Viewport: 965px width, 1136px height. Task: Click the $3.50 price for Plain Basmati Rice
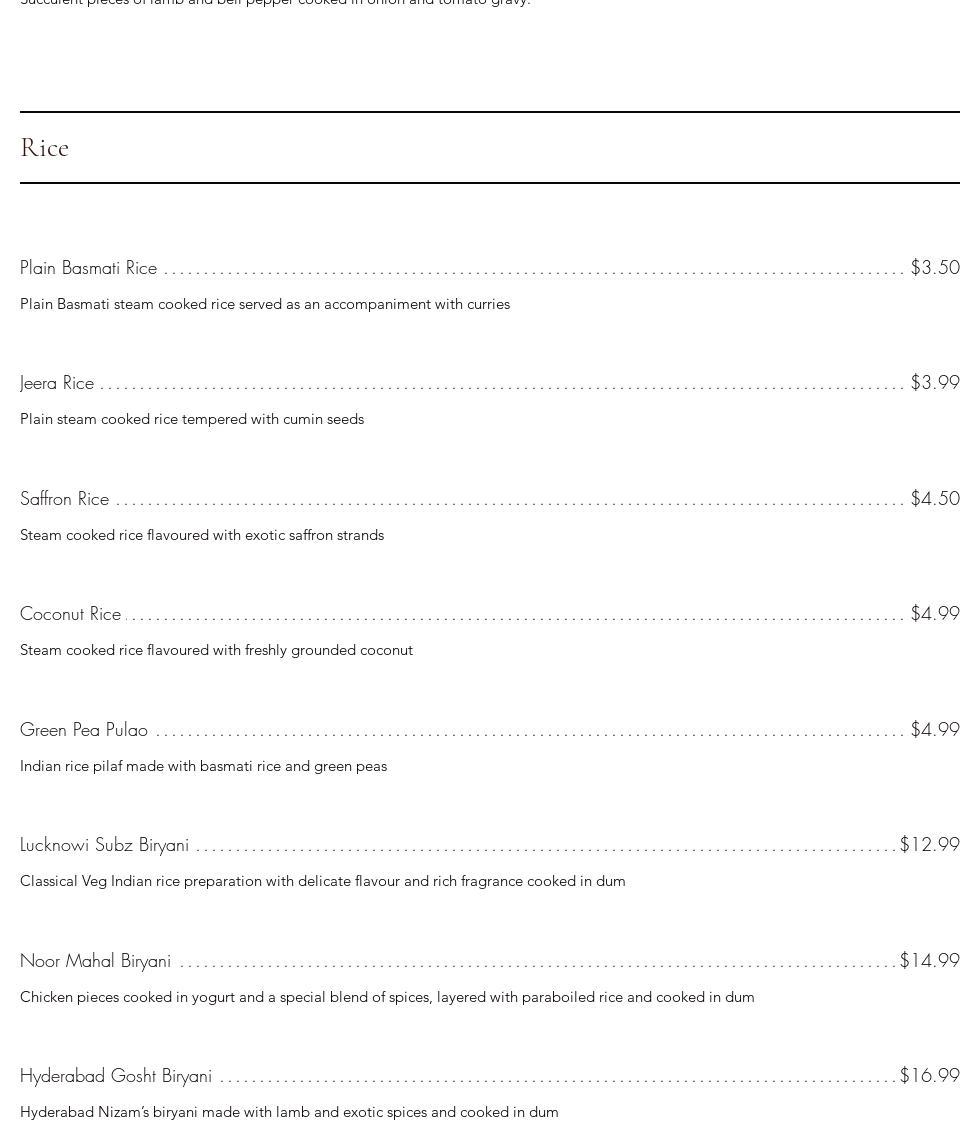coord(934,268)
